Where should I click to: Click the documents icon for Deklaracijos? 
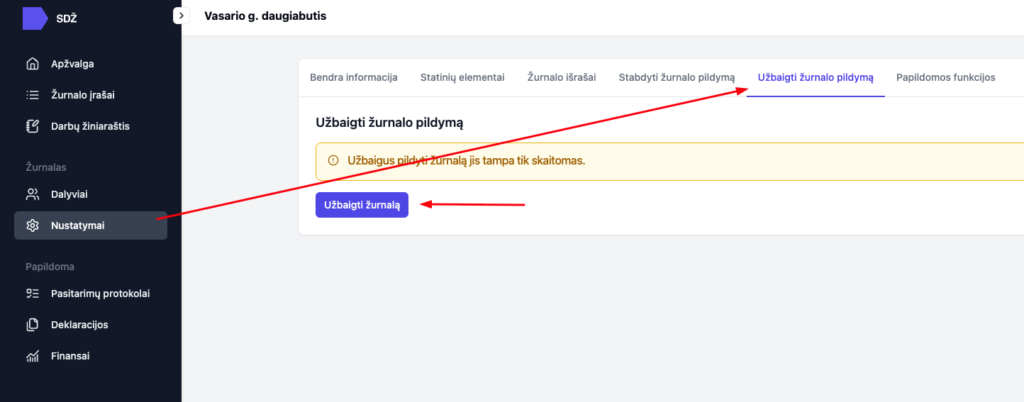tap(32, 324)
